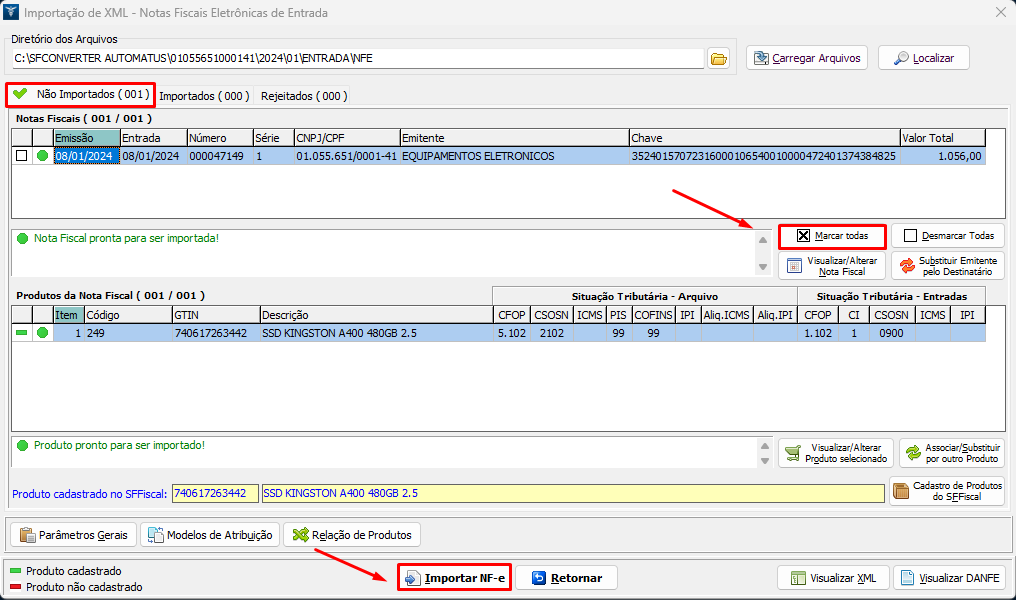Click Substituir Emitente pelo Destinatário

947,265
